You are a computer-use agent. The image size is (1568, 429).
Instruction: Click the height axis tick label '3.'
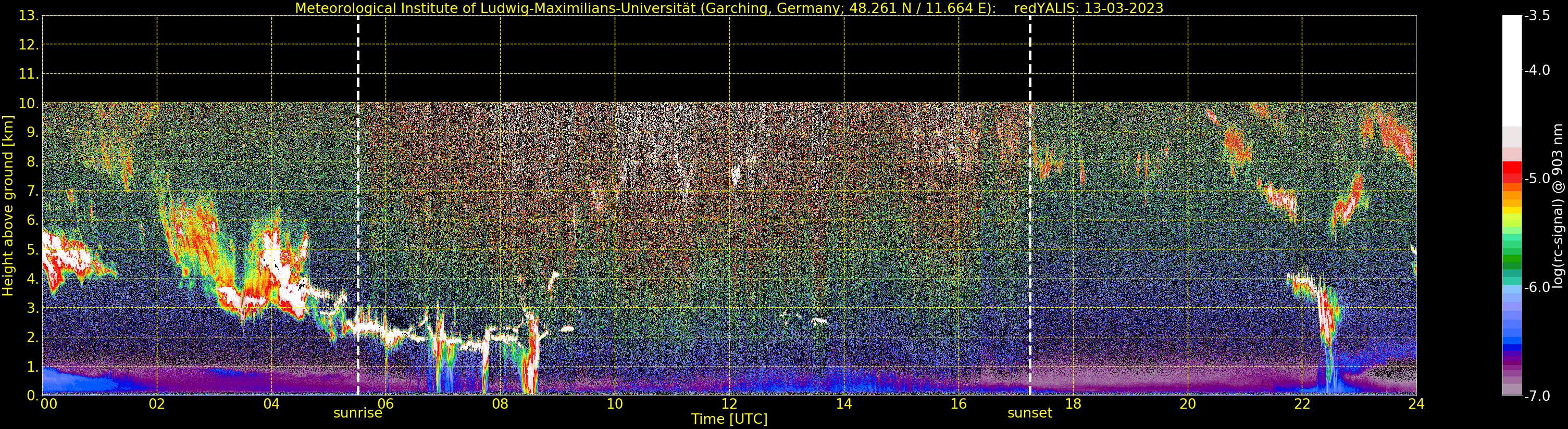(x=32, y=308)
